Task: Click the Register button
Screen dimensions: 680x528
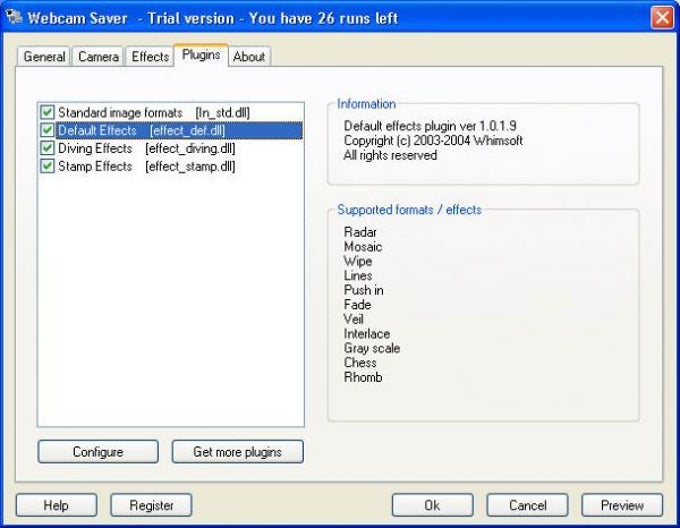Action: point(151,505)
